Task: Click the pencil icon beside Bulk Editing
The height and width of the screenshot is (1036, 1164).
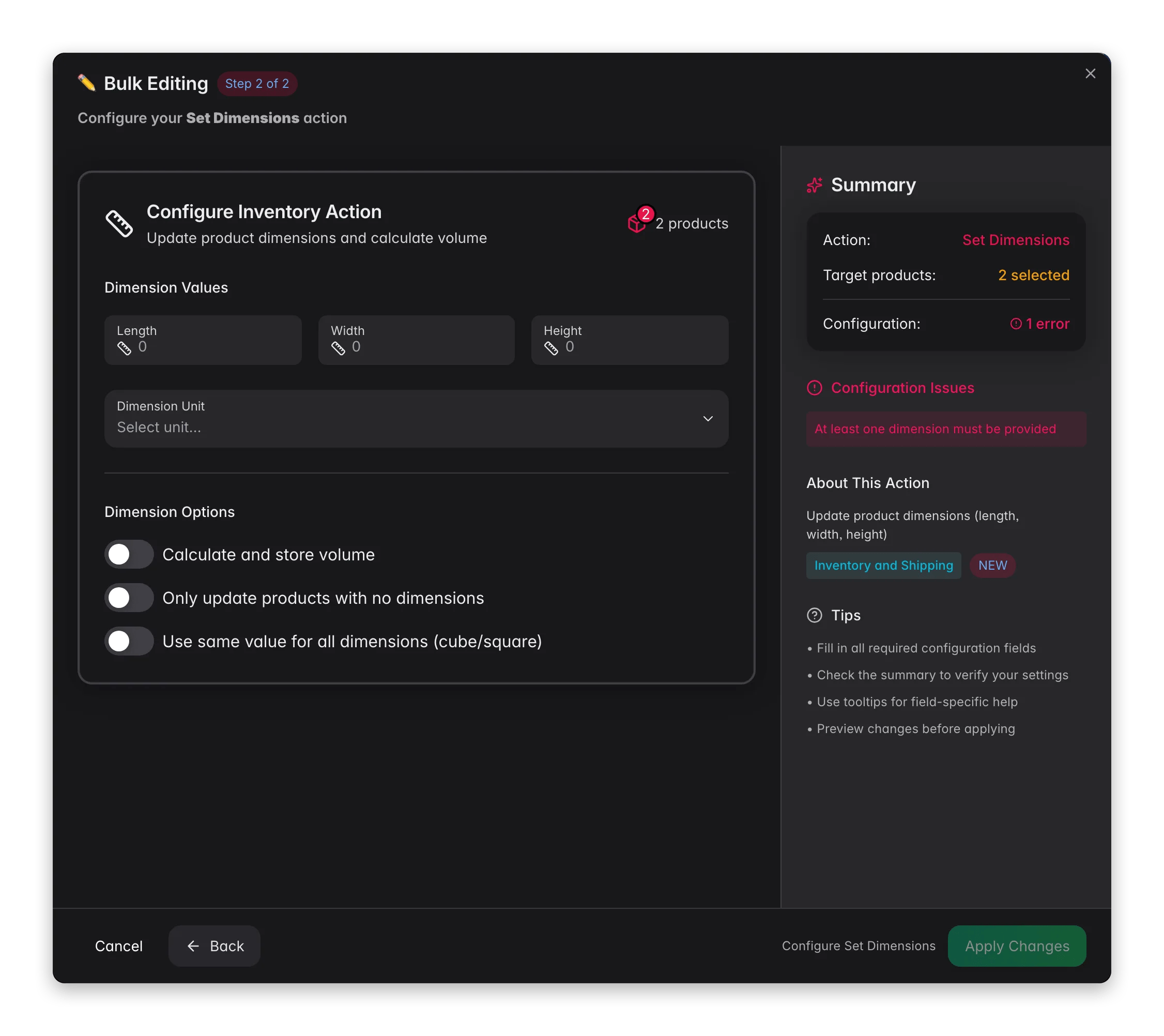Action: (x=86, y=83)
